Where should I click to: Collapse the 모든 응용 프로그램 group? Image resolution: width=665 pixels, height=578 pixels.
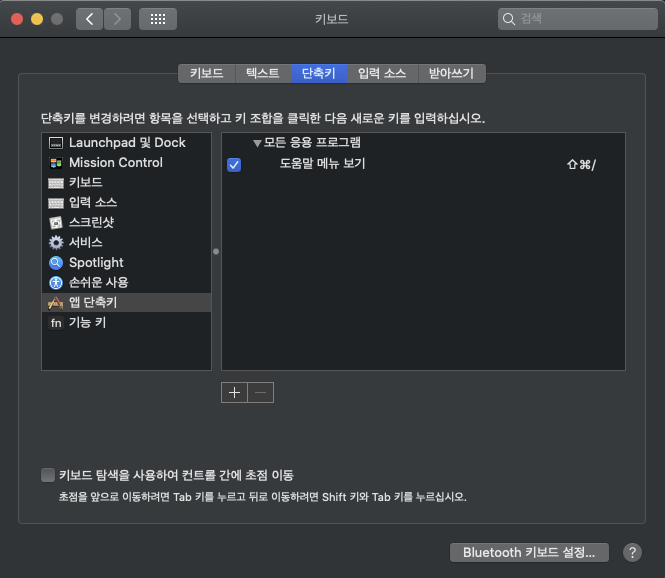[257, 143]
